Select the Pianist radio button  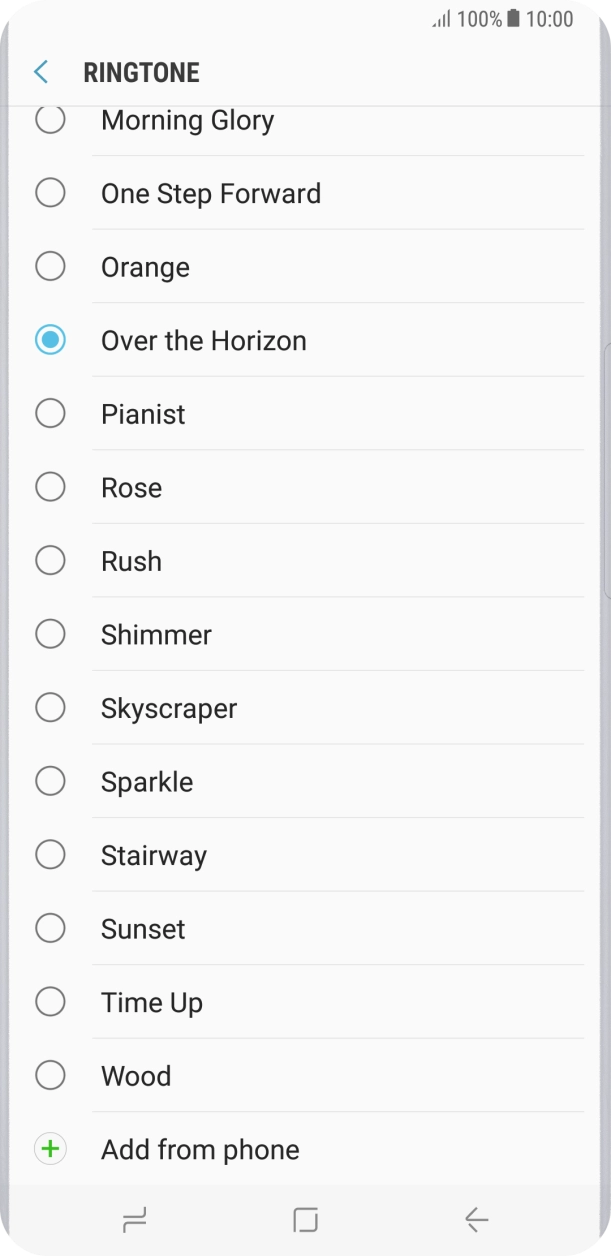[x=50, y=414]
